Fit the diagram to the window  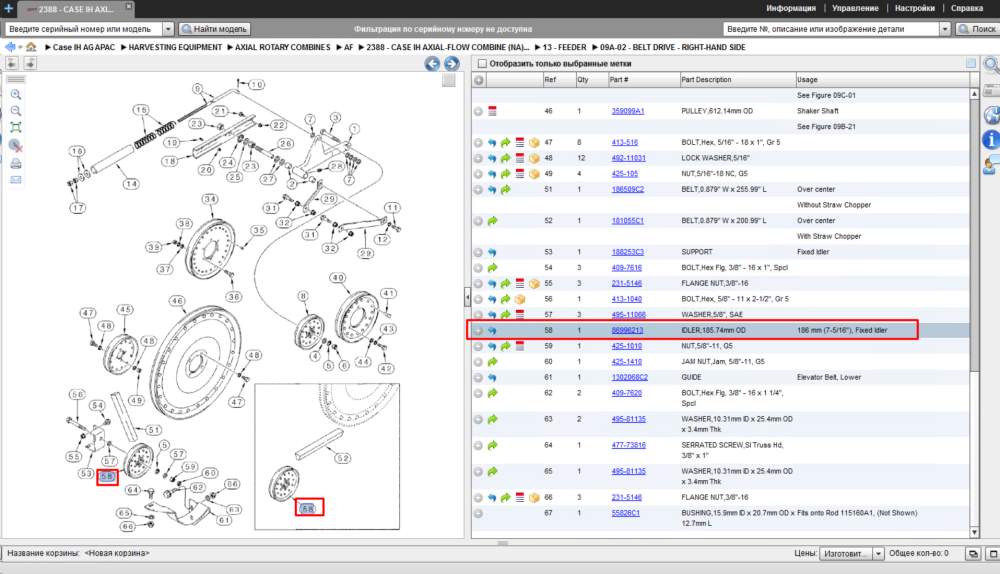click(16, 128)
